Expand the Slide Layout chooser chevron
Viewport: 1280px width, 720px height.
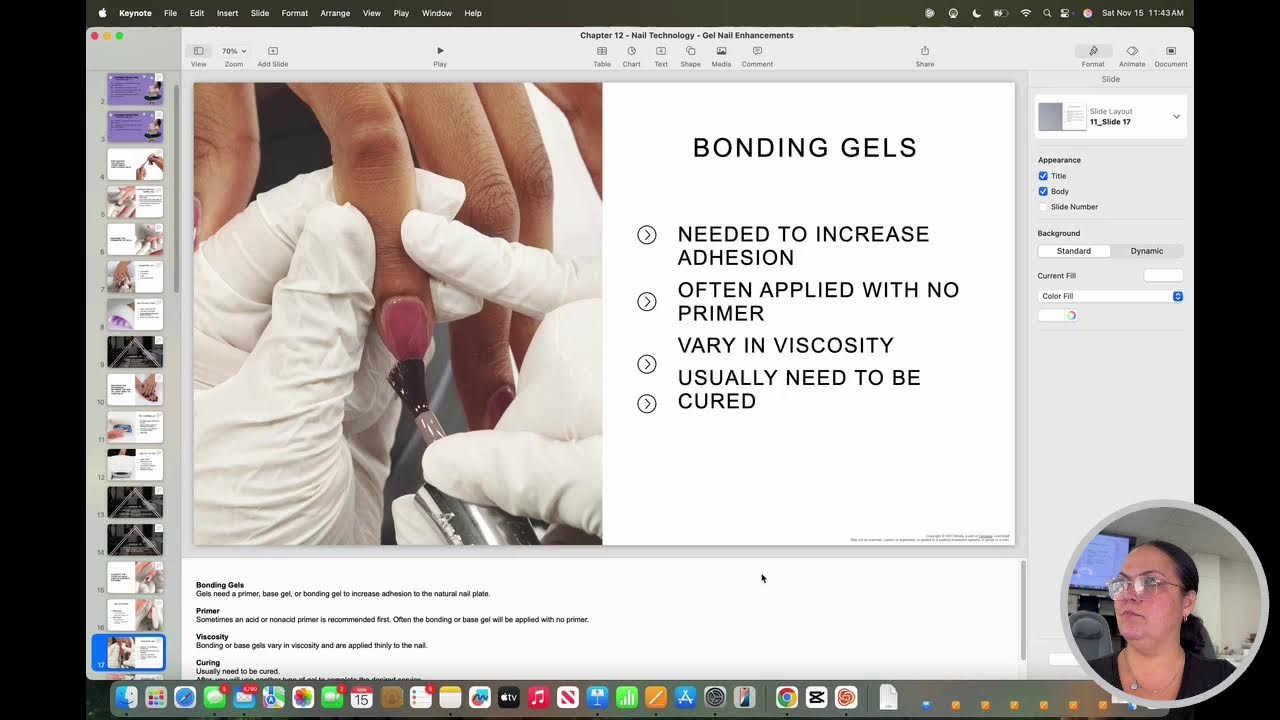pyautogui.click(x=1176, y=117)
